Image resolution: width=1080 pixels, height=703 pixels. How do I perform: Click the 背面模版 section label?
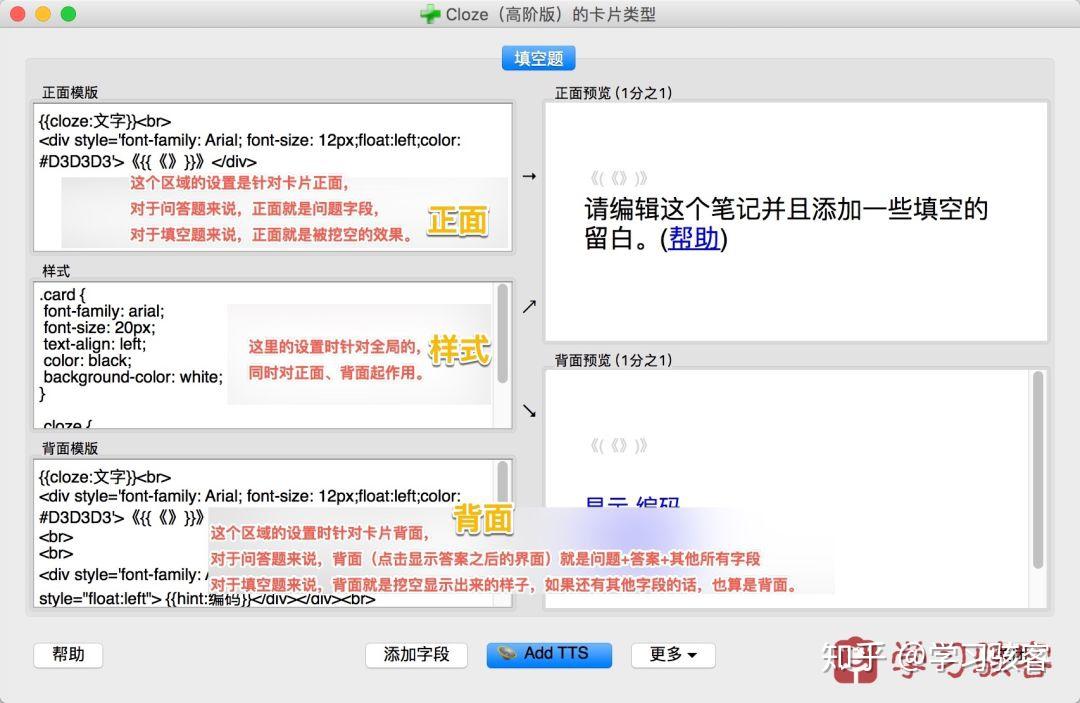point(70,448)
